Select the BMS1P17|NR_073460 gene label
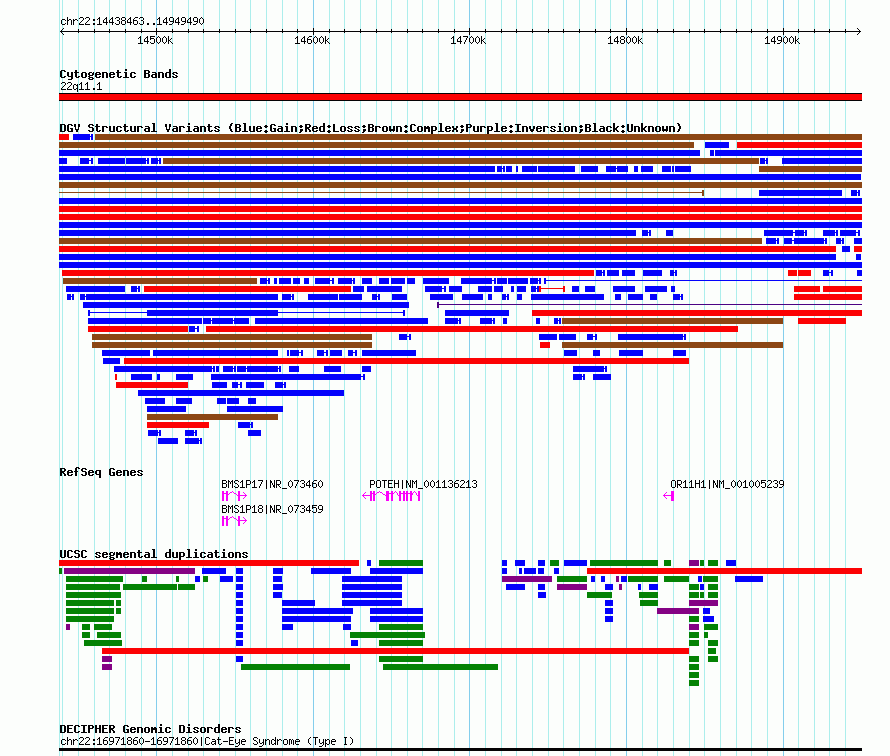The width and height of the screenshot is (890, 756). (x=272, y=484)
